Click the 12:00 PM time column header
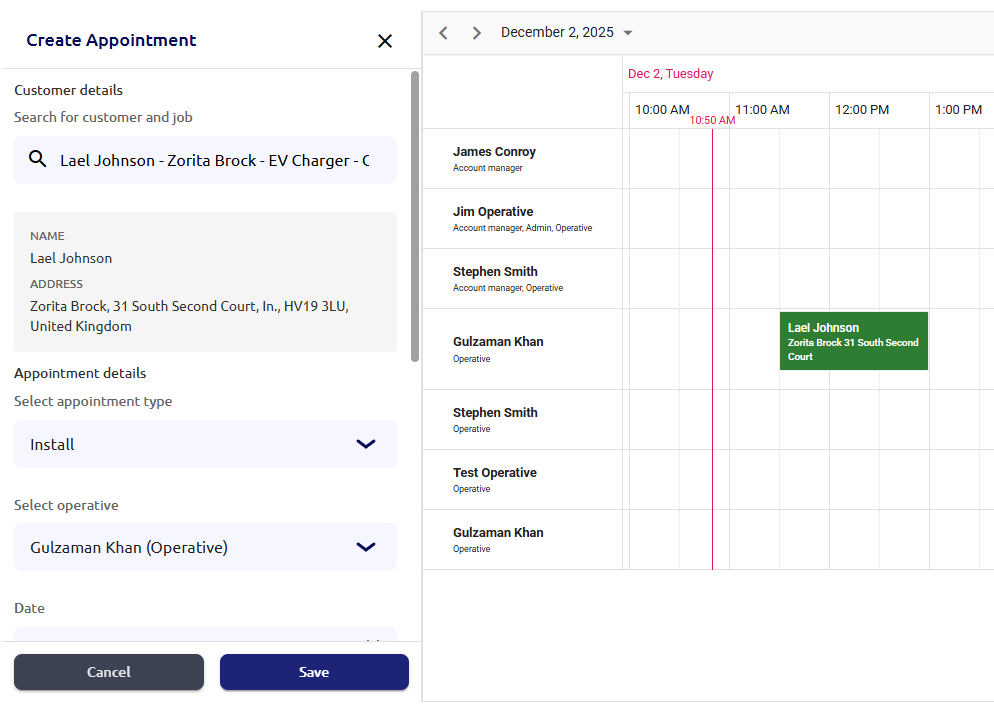This screenshot has width=994, height=705. pyautogui.click(x=862, y=110)
